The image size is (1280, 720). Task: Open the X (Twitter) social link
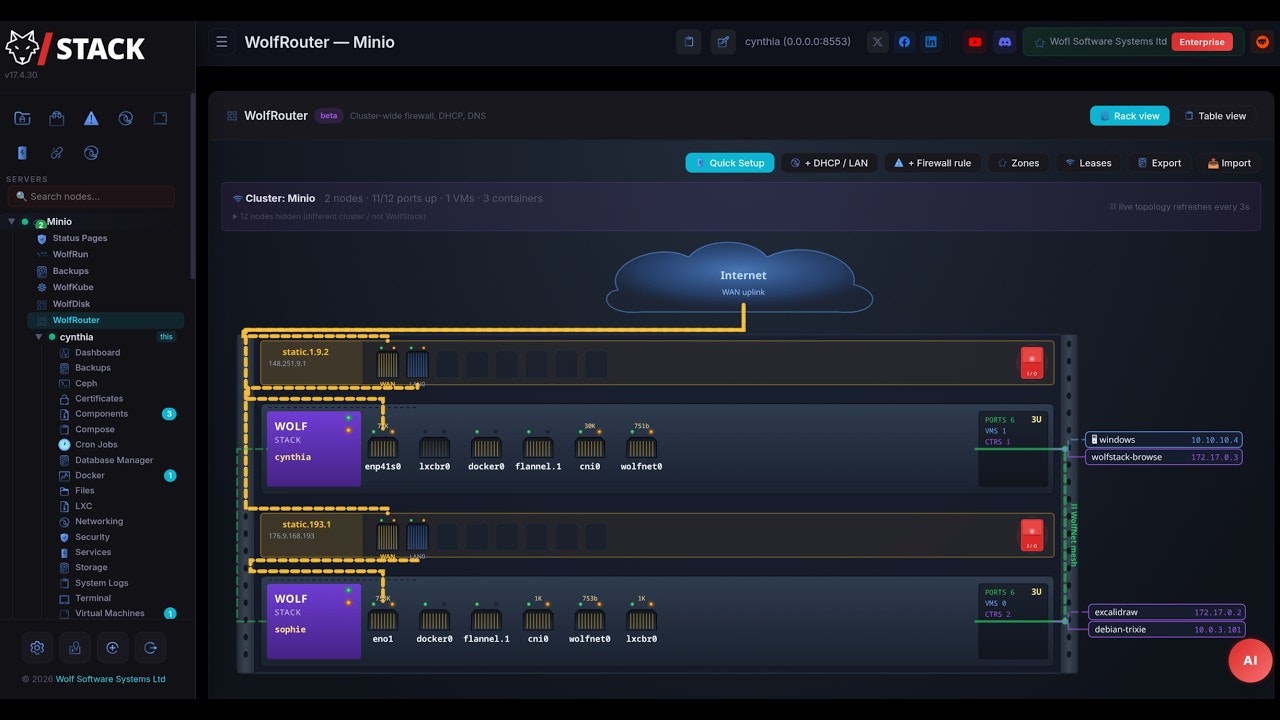(x=877, y=42)
